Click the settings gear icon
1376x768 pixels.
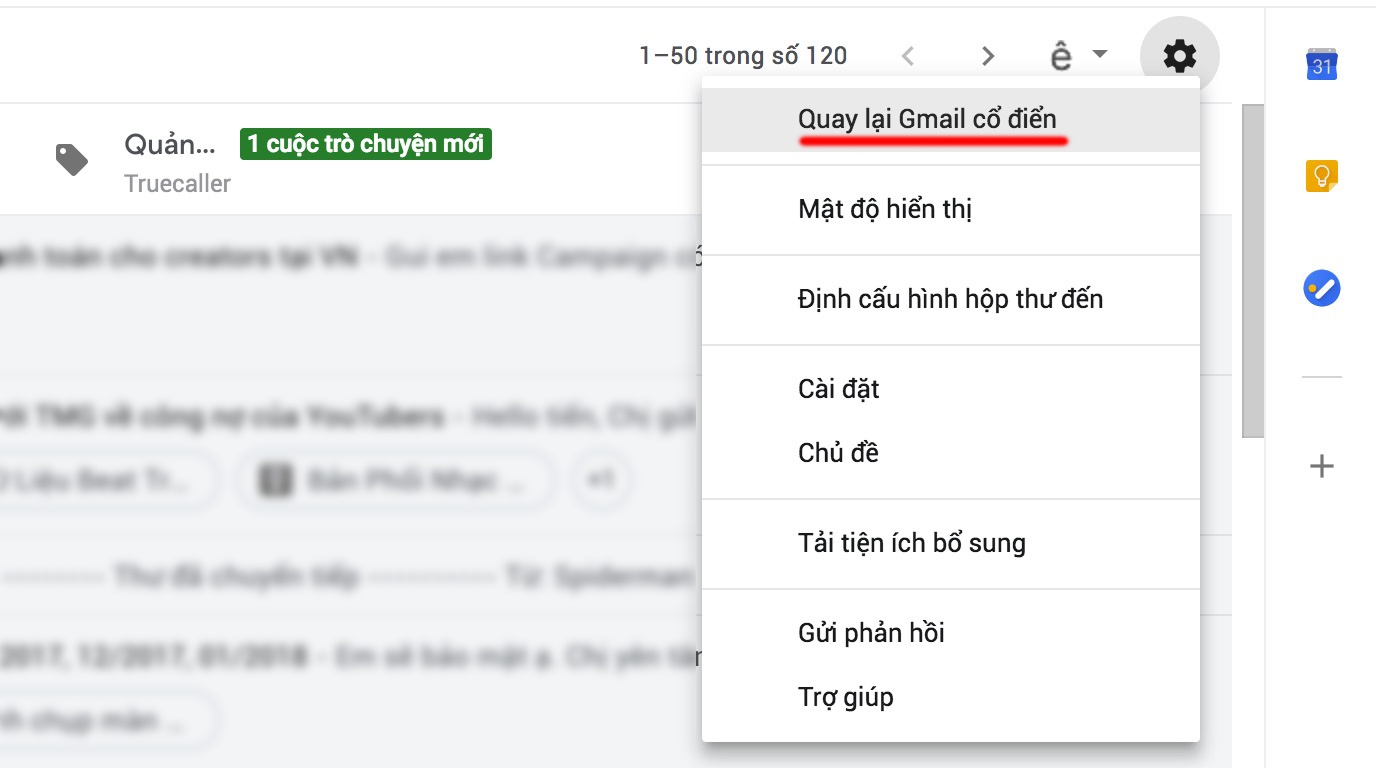[x=1178, y=57]
